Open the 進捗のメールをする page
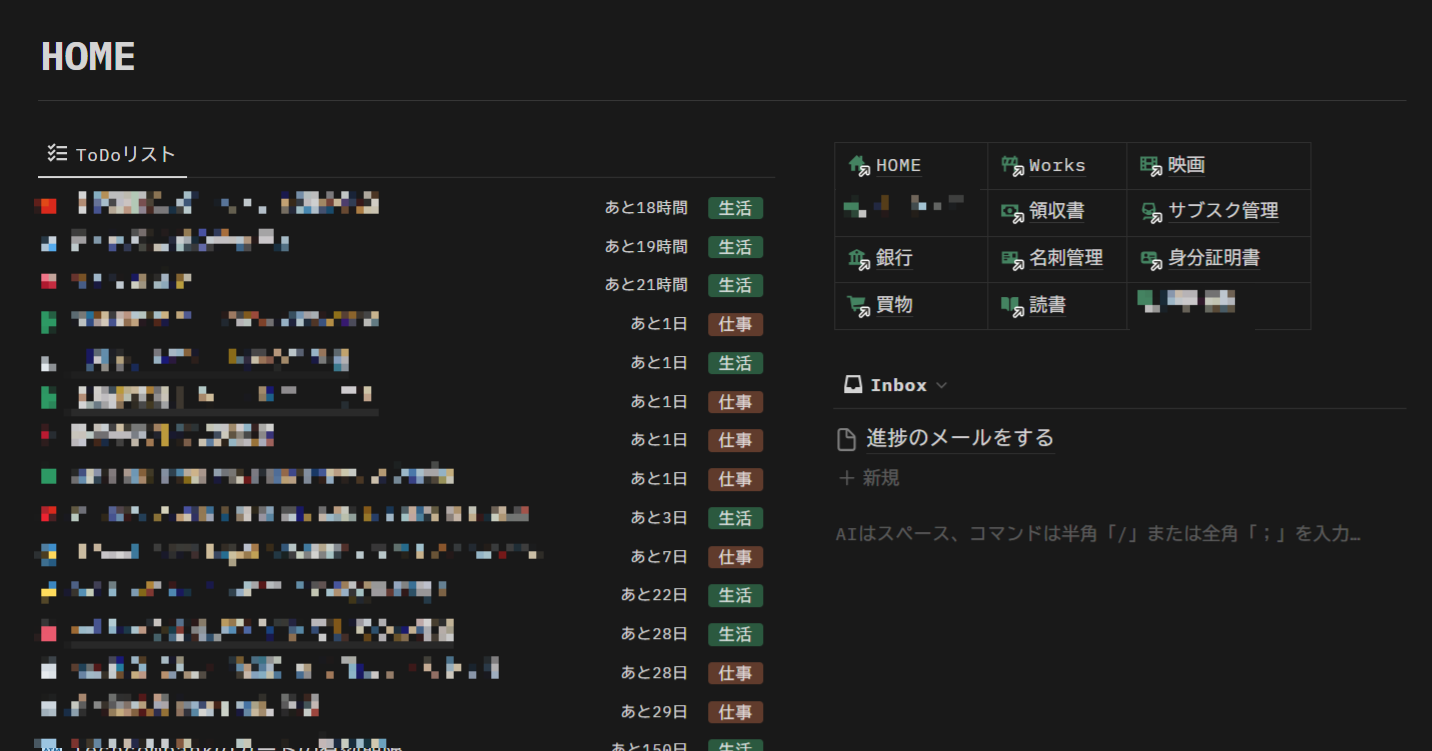1432x751 pixels. coord(960,438)
